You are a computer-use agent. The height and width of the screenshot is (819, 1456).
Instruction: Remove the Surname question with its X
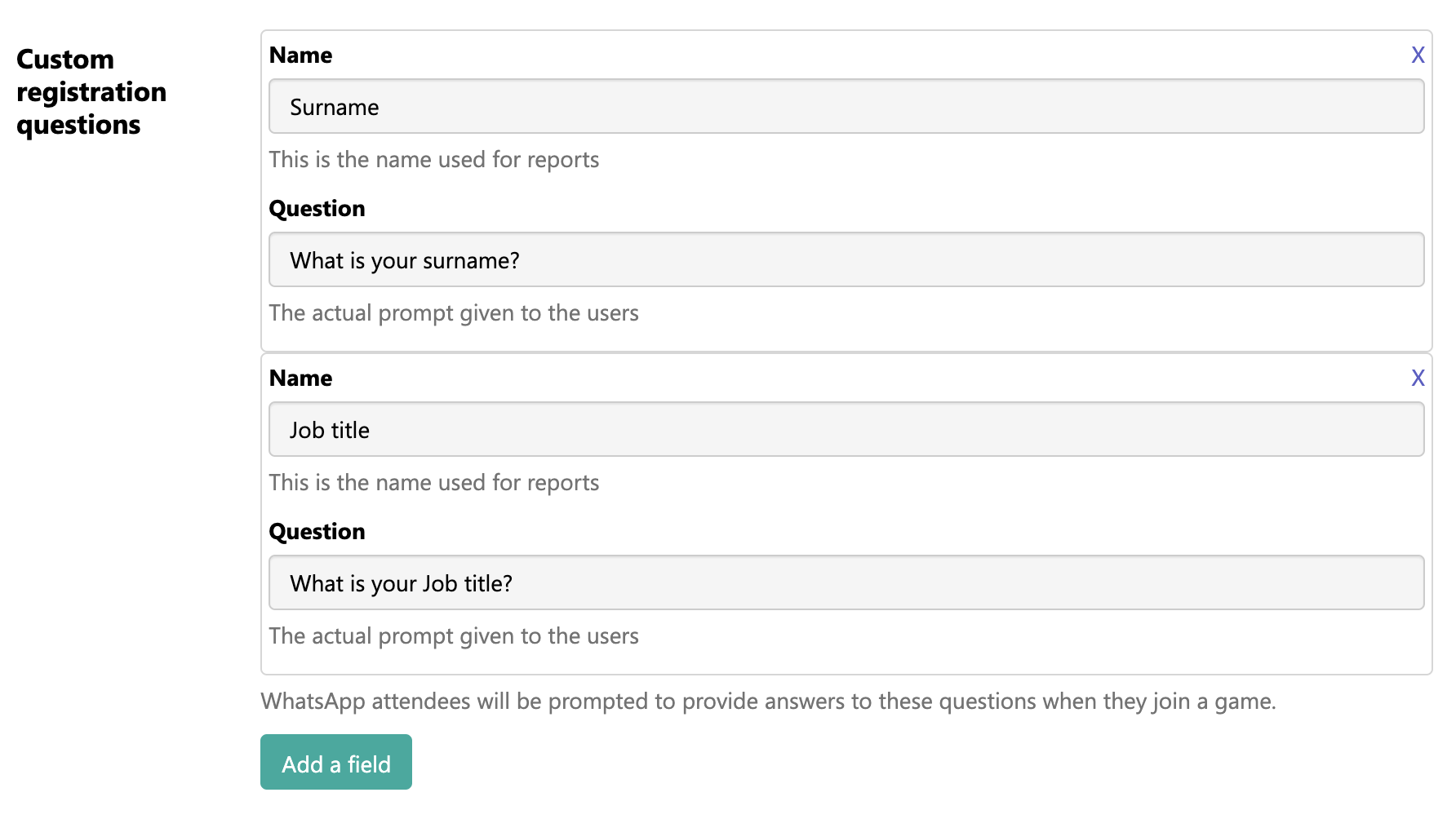(1418, 55)
